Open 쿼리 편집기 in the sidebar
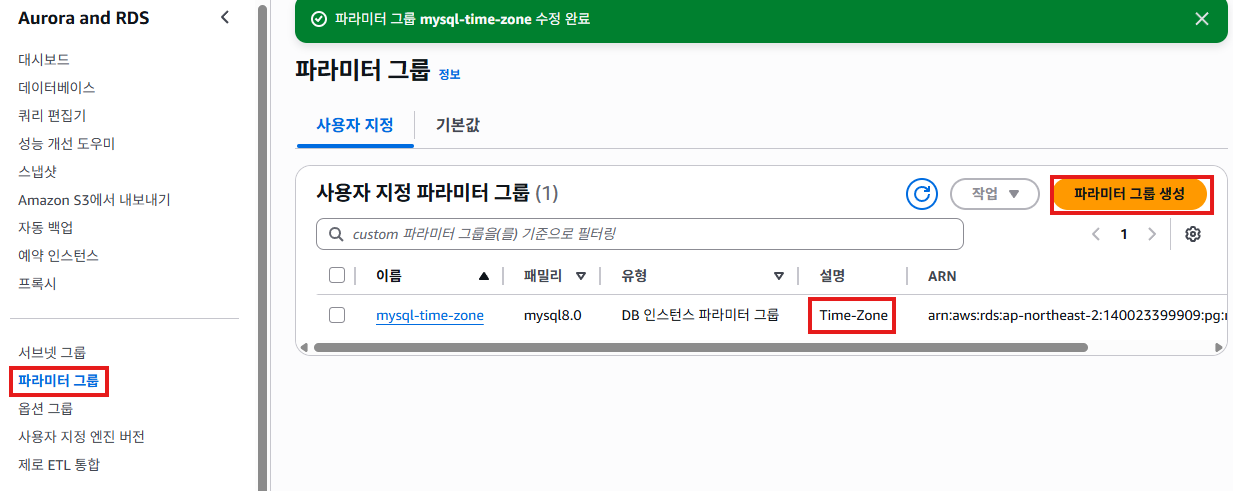Screen dimensions: 1233x491 click(52, 116)
